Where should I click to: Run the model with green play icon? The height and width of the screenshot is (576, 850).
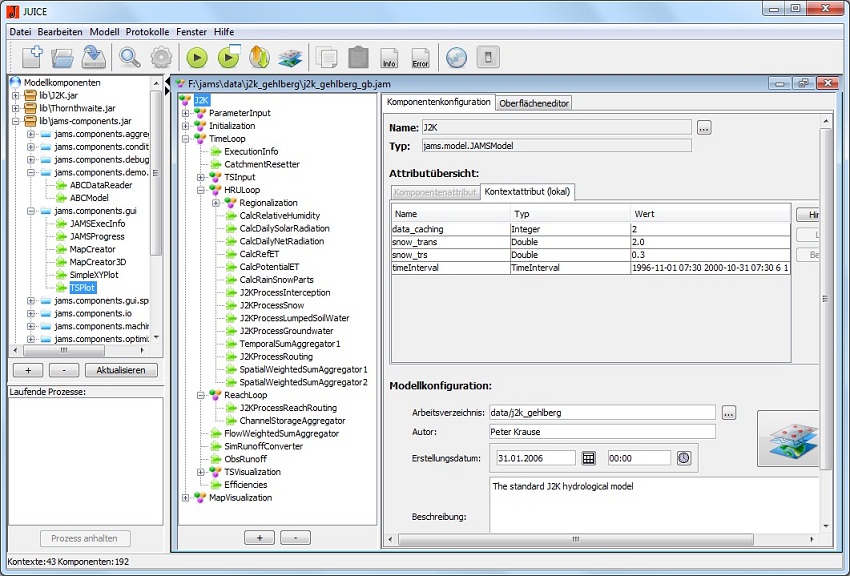click(197, 57)
